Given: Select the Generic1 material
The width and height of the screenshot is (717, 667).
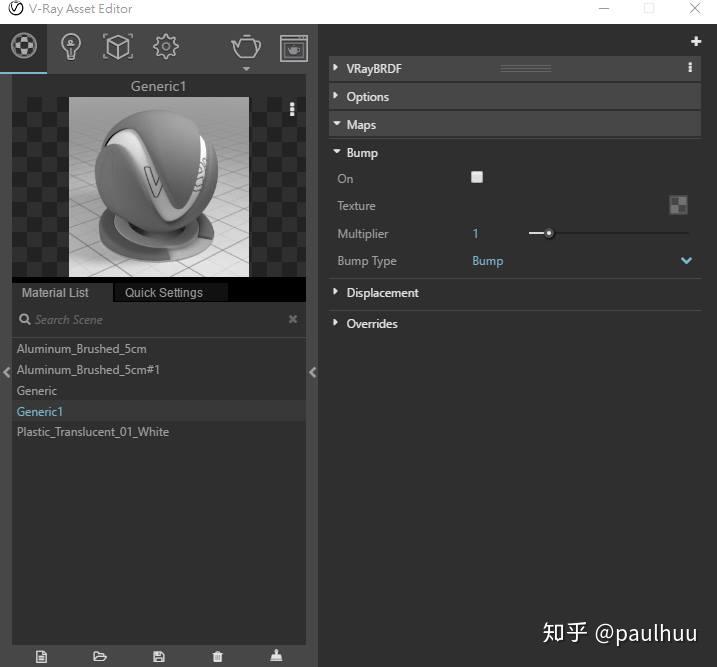Looking at the screenshot, I should coord(159,411).
